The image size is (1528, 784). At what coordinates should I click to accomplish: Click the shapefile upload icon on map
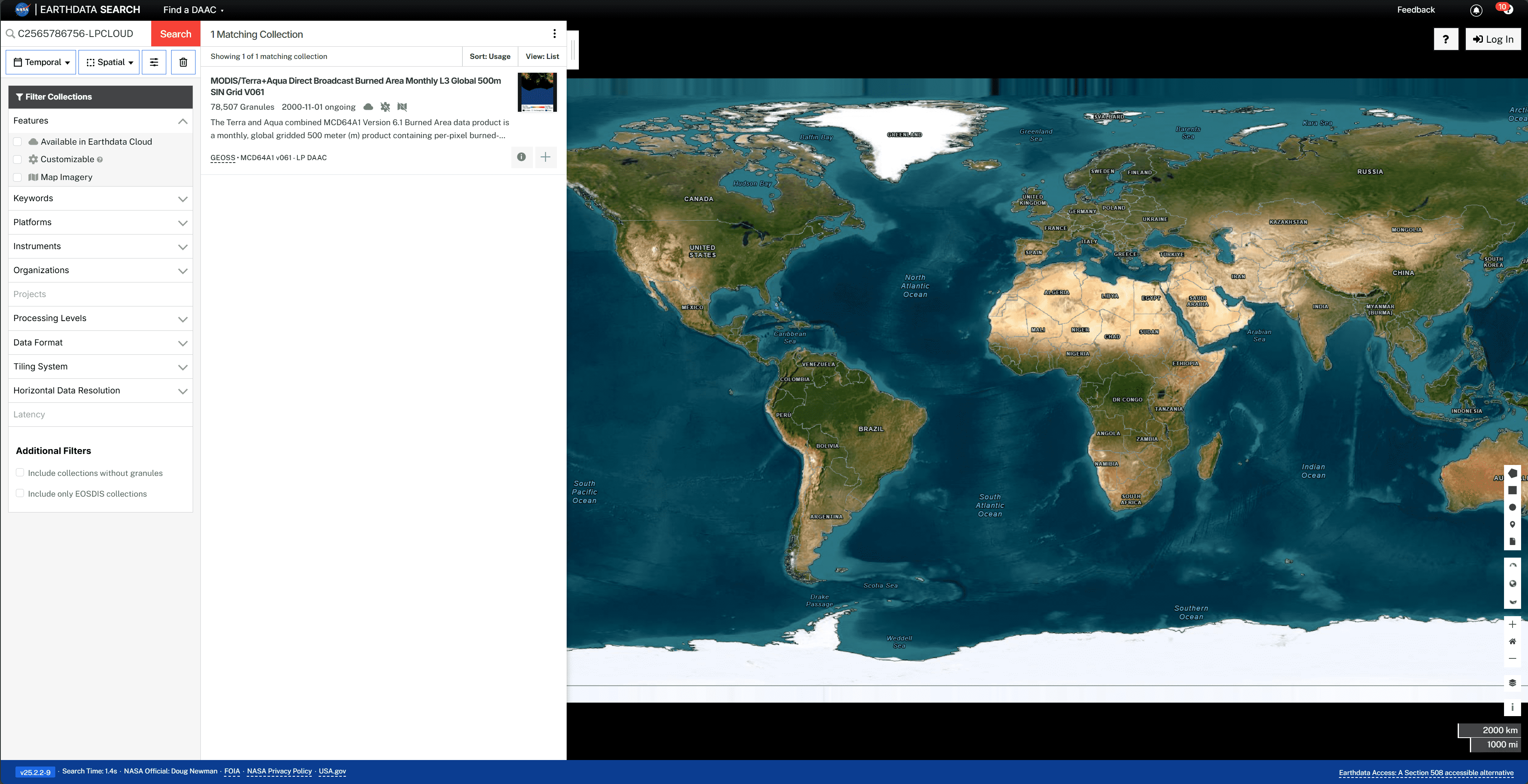pos(1512,541)
